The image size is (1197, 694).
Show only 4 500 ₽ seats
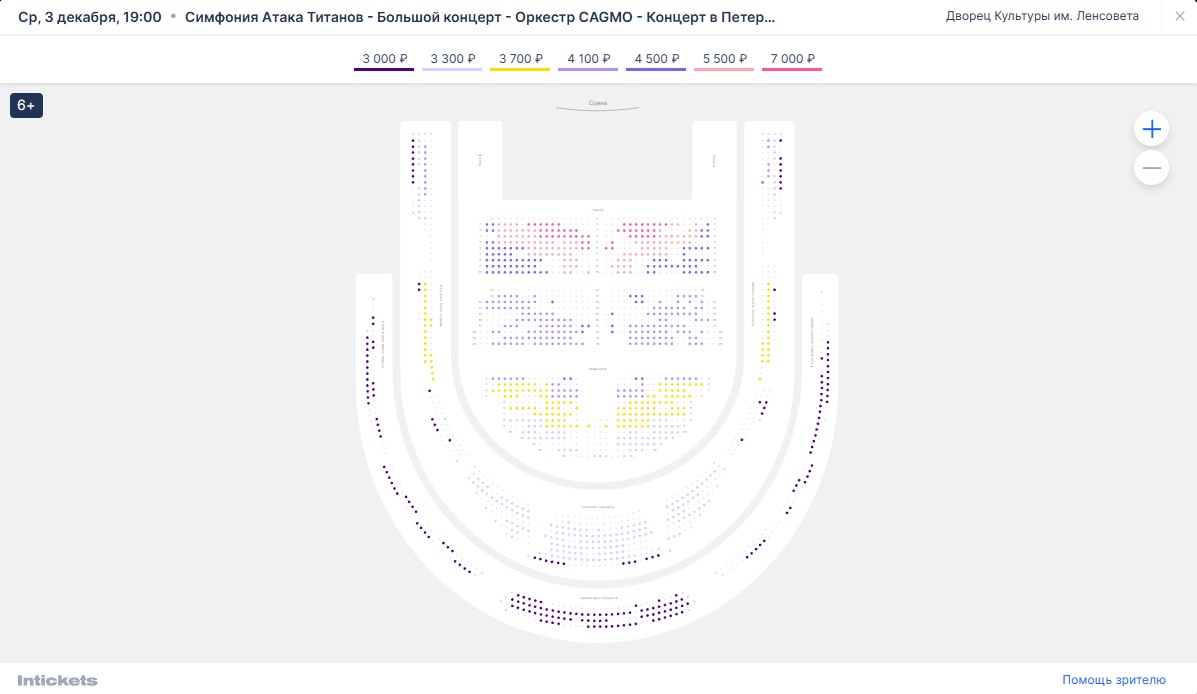[x=656, y=60]
